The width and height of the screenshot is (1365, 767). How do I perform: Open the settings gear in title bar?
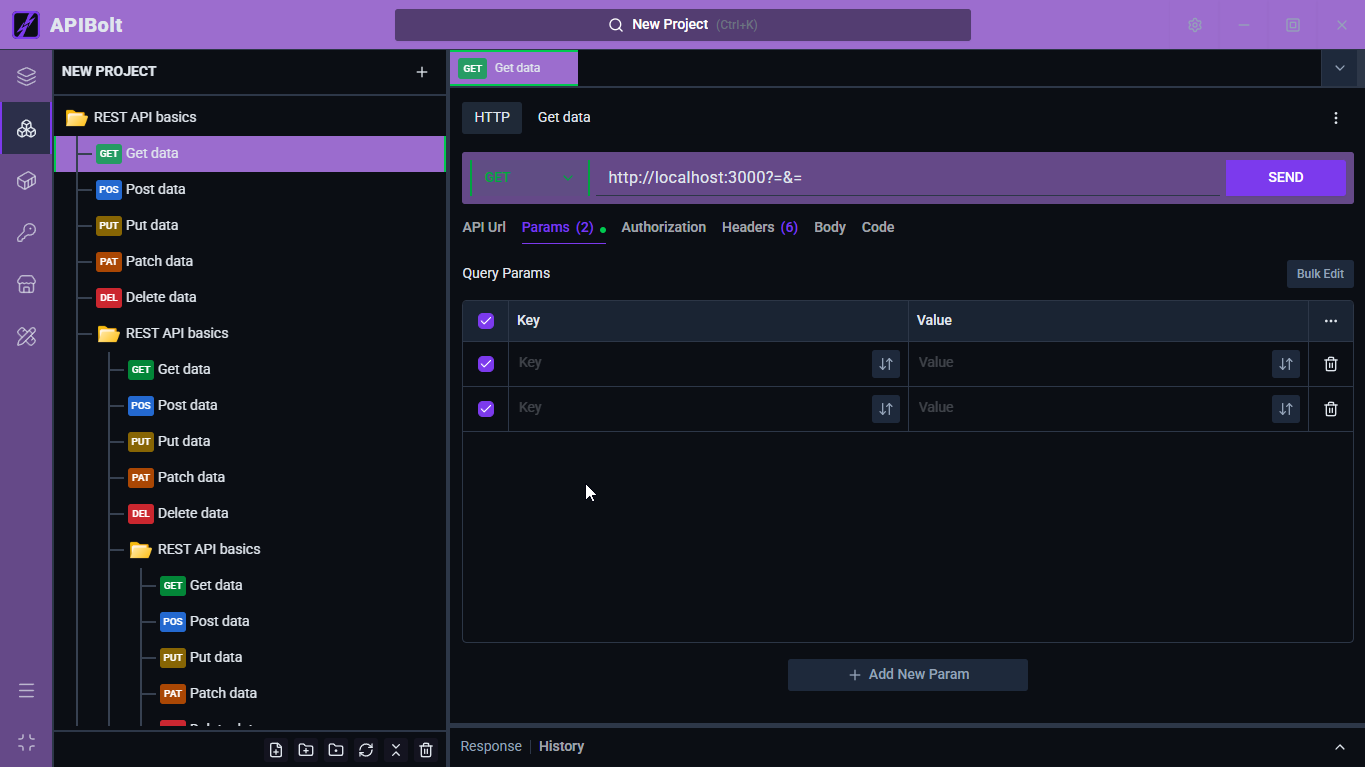click(x=1195, y=25)
